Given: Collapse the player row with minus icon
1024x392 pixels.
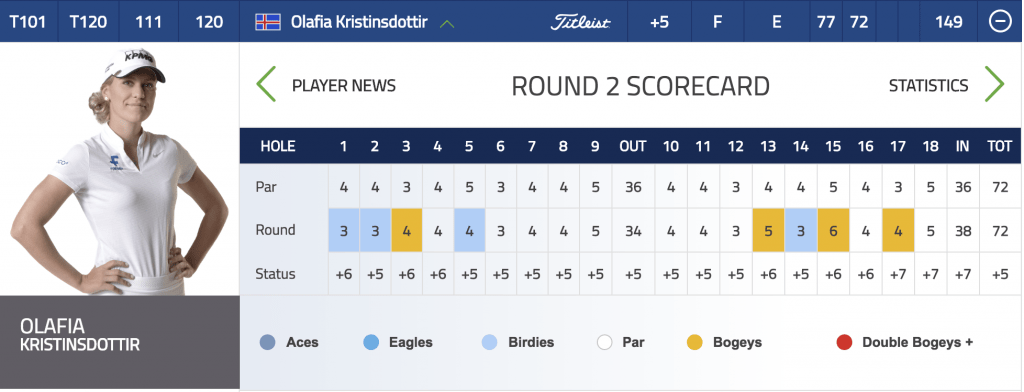Looking at the screenshot, I should [1000, 22].
